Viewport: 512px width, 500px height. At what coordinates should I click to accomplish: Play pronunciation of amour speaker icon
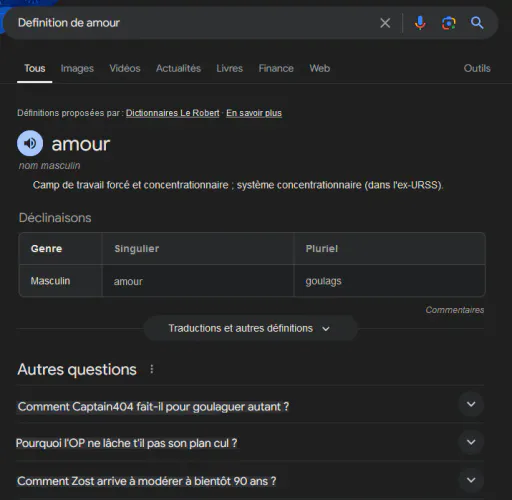(x=30, y=143)
